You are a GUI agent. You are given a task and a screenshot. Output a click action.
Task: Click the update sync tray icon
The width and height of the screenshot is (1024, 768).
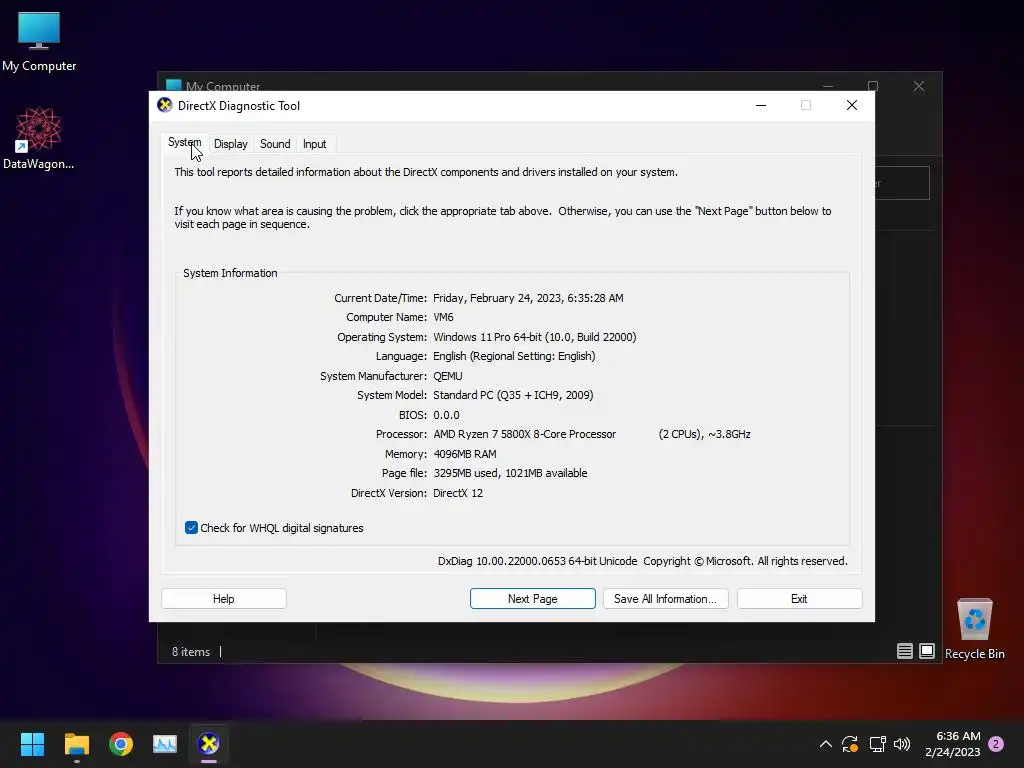[850, 744]
